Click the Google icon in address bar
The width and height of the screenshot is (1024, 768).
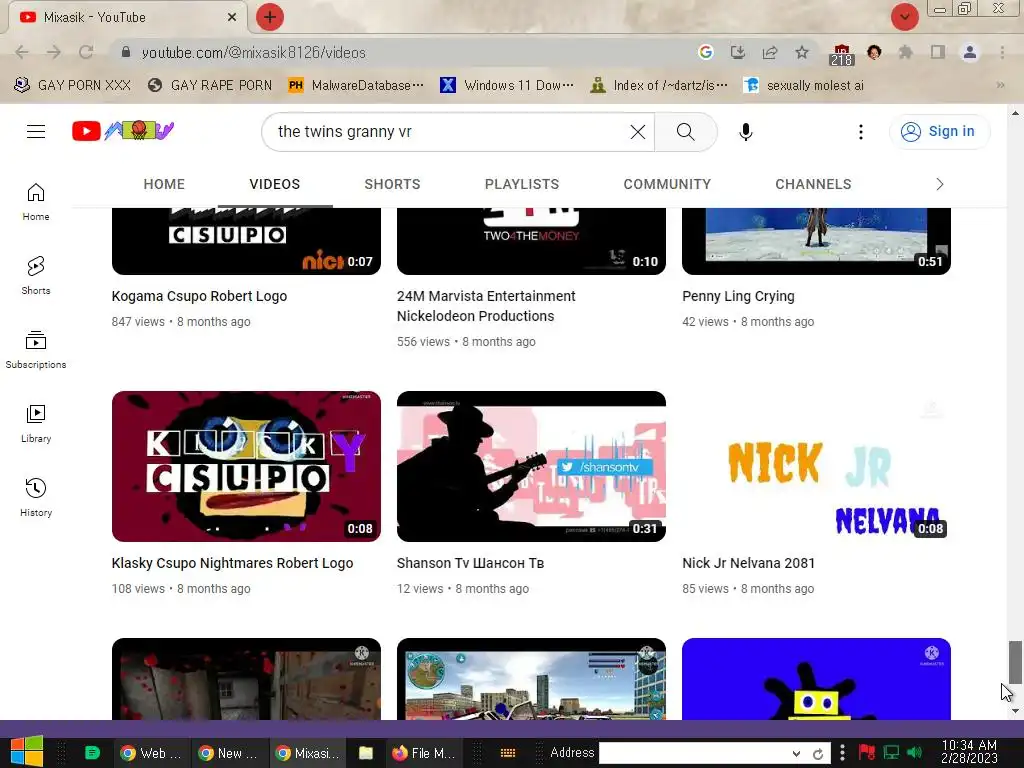pos(705,52)
